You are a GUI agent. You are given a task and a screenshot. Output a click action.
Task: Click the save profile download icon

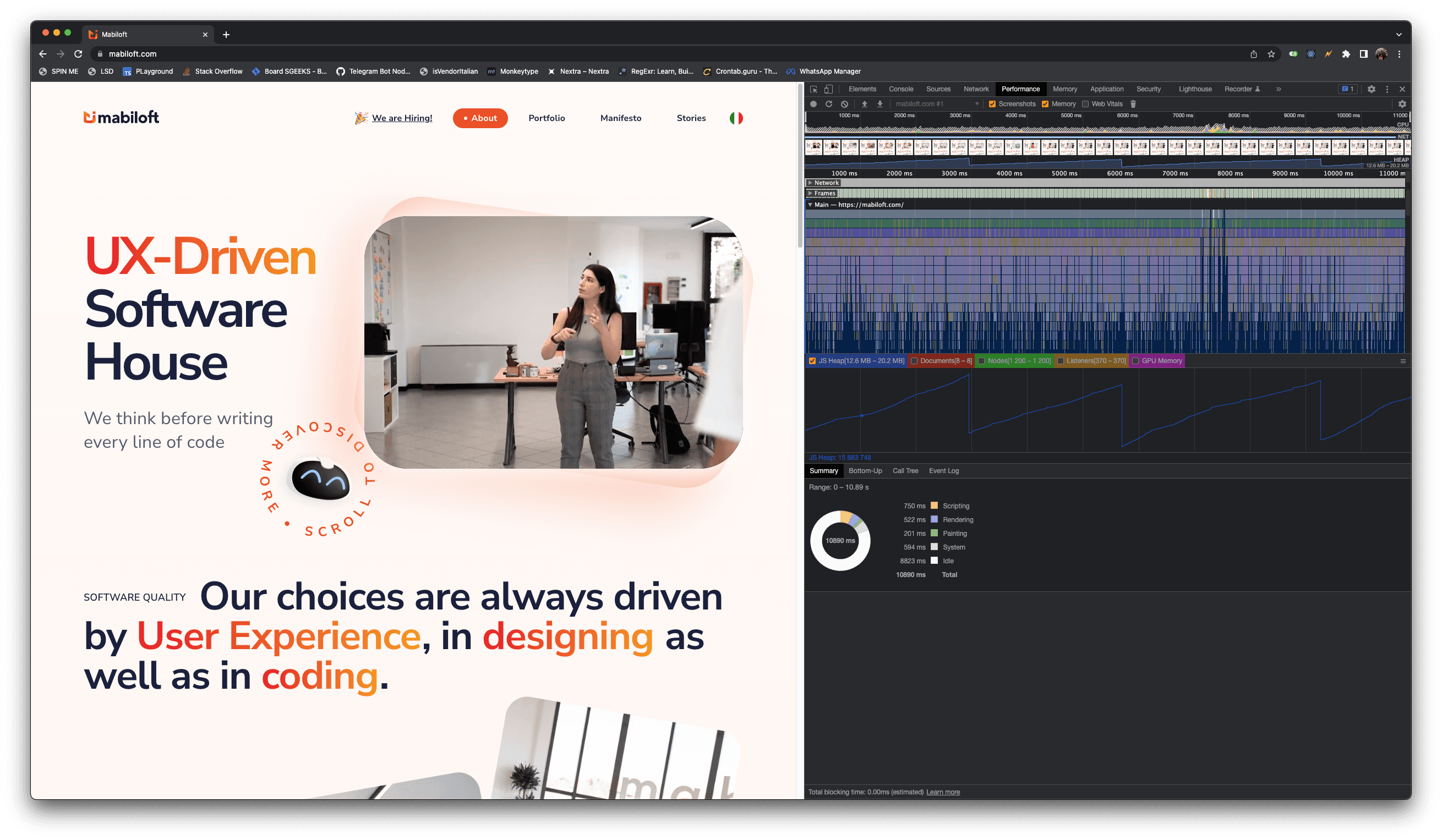[x=880, y=104]
